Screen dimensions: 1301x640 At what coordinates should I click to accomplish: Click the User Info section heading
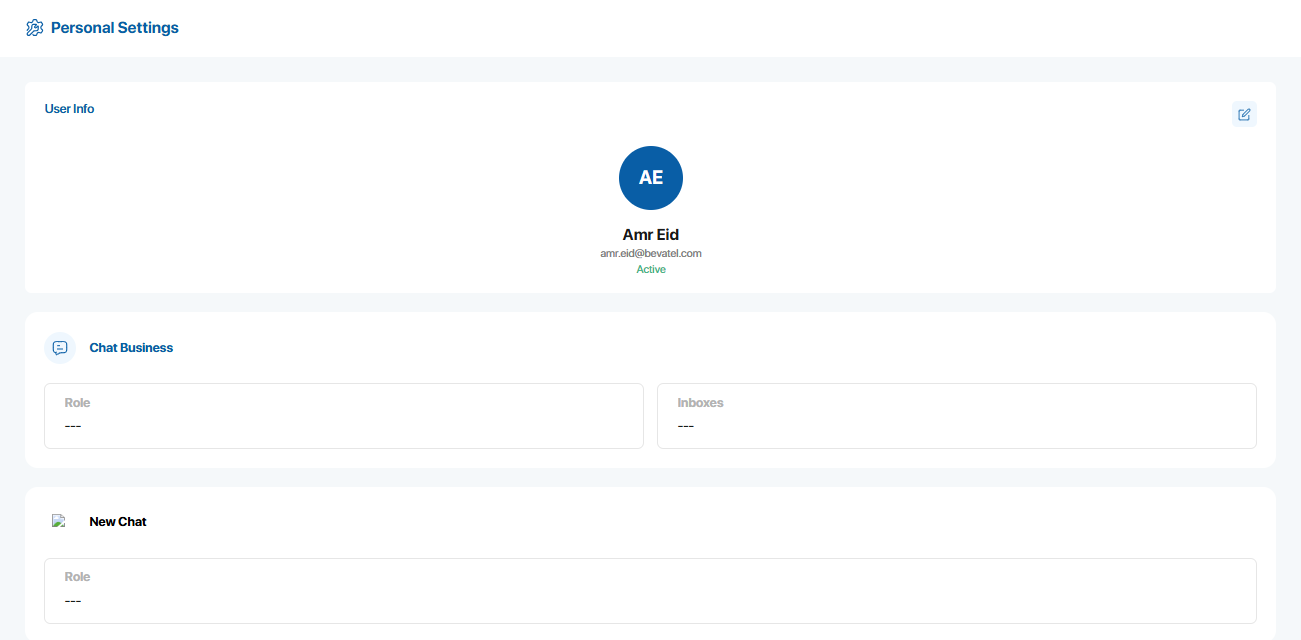point(69,109)
